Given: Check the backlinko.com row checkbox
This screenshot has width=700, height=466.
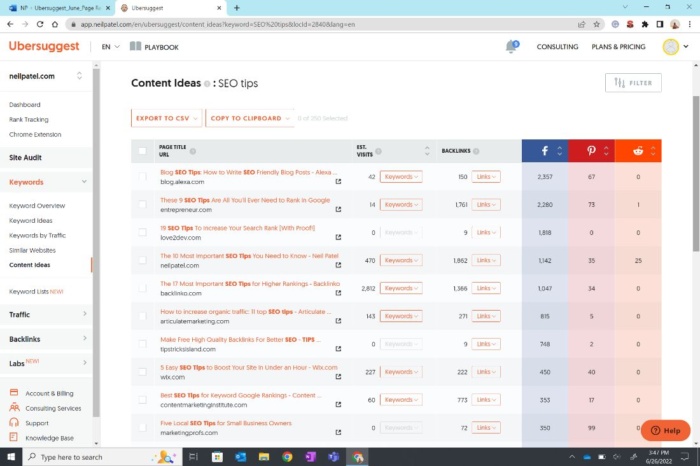Looking at the screenshot, I should (x=142, y=288).
